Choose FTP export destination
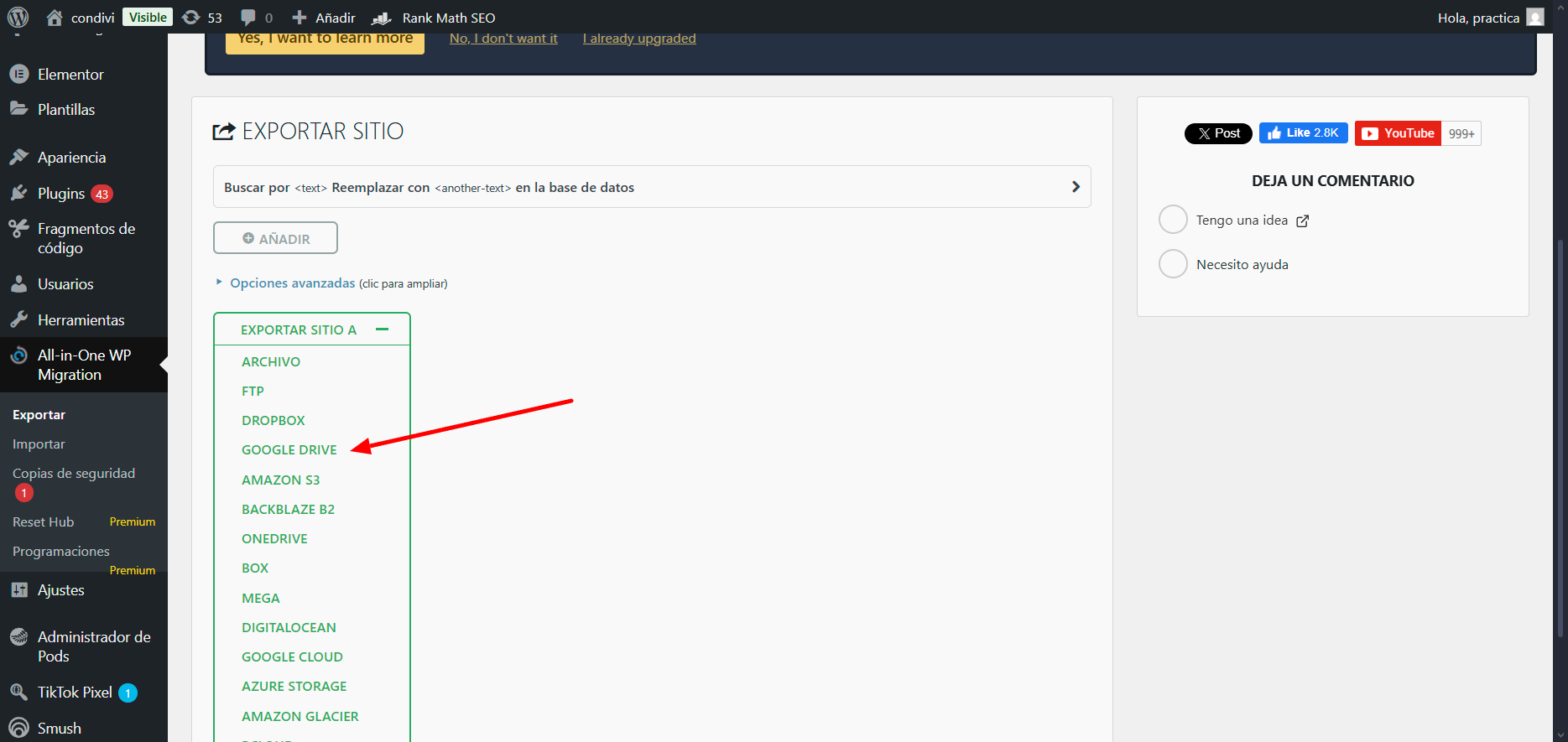The image size is (1568, 742). point(253,391)
